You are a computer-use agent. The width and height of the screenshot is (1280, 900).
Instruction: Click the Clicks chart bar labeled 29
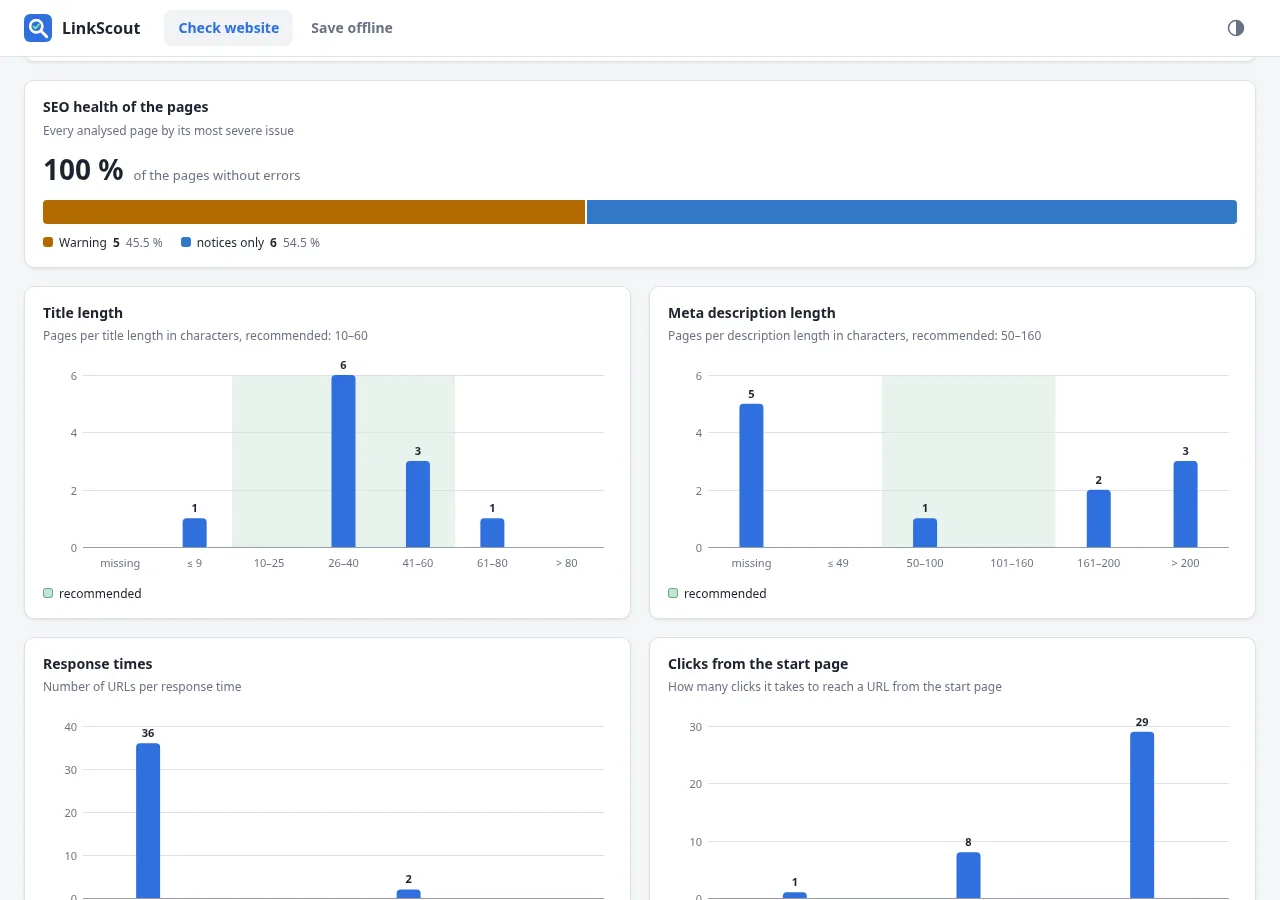[1142, 815]
